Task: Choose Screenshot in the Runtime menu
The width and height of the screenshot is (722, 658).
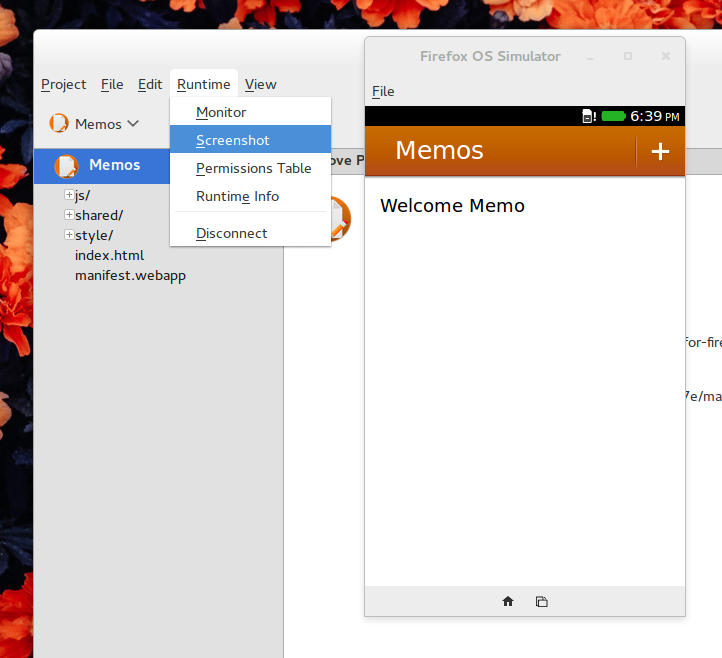Action: (x=250, y=140)
